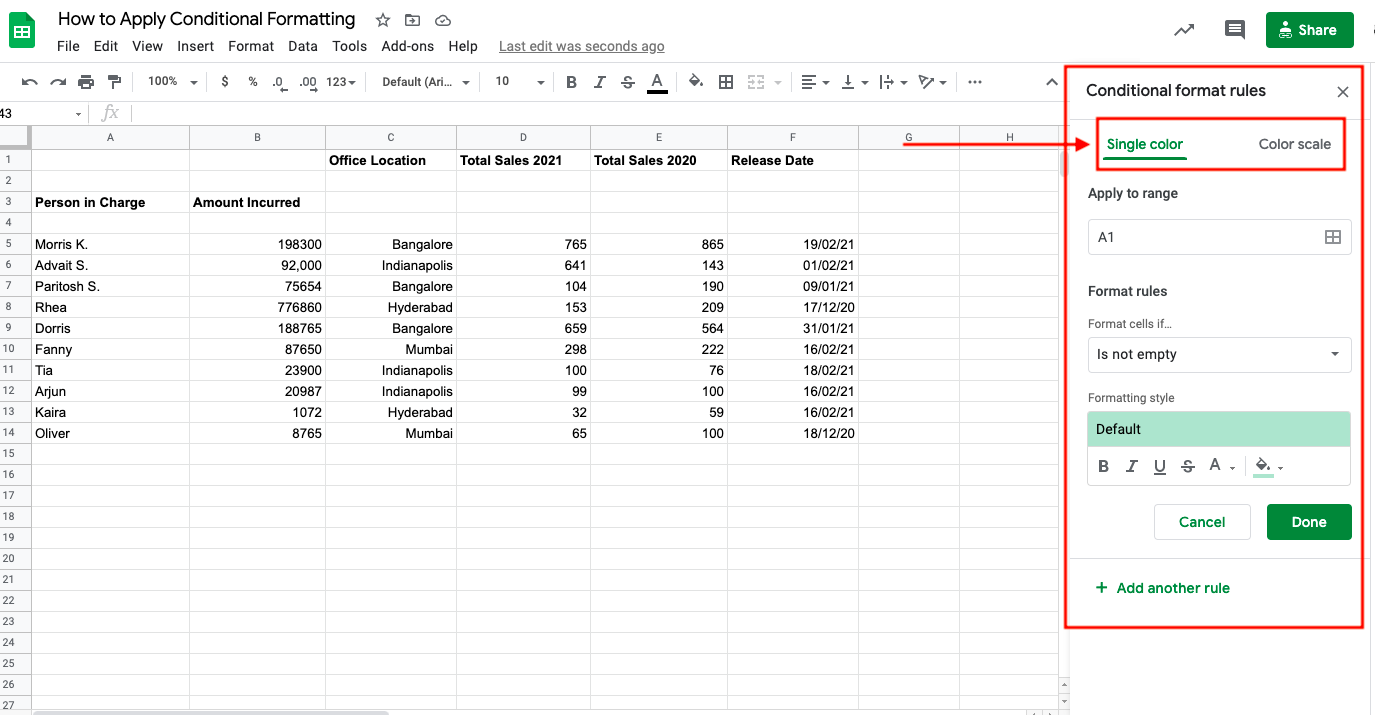Viewport: 1375px width, 715px height.
Task: Click the green Share button
Action: pos(1309,30)
